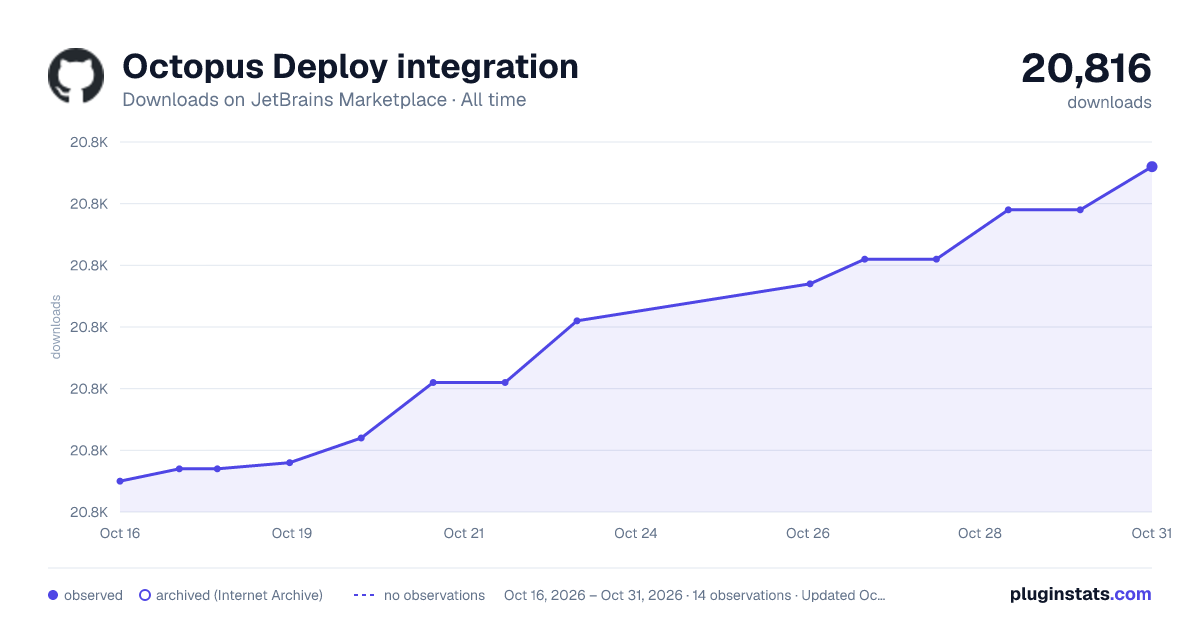1200x630 pixels.
Task: Click the '14 observations' date range text
Action: coord(695,595)
